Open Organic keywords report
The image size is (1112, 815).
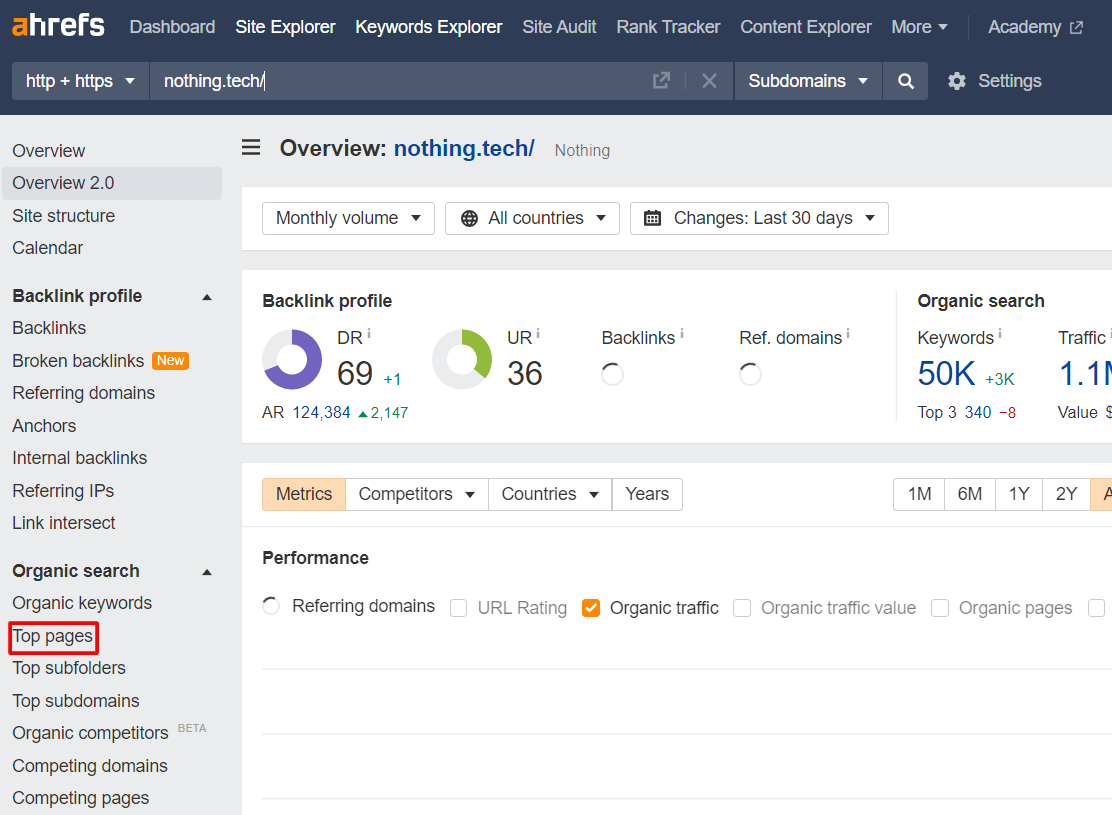[x=82, y=603]
